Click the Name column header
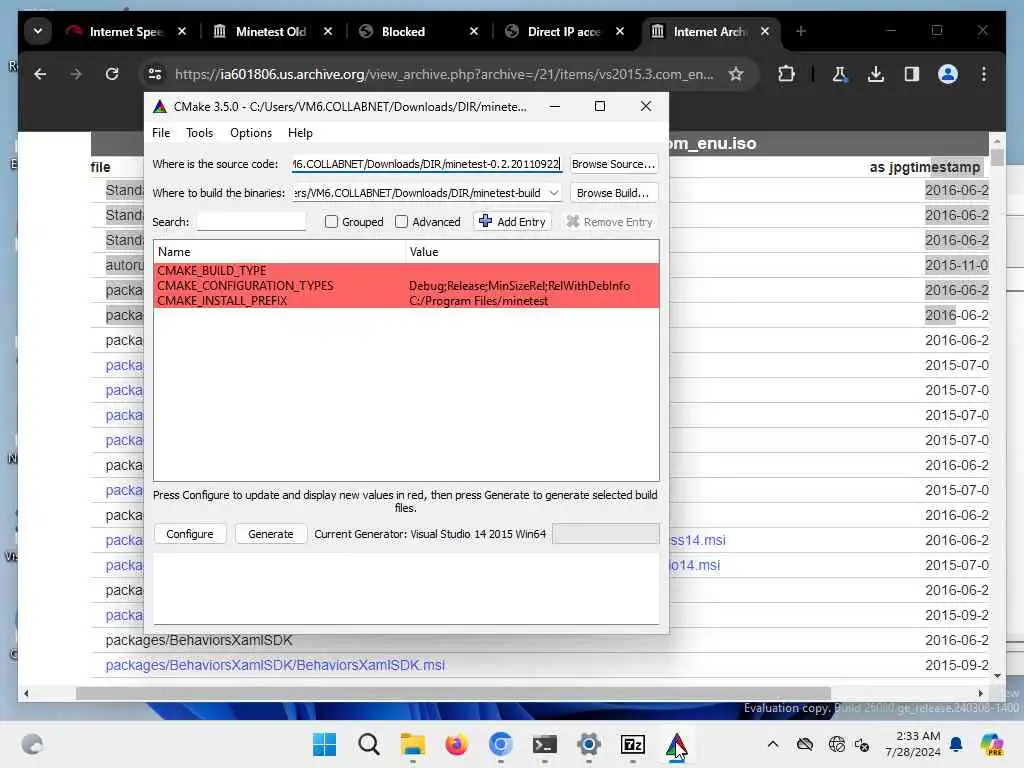The width and height of the screenshot is (1024, 768). click(x=280, y=251)
